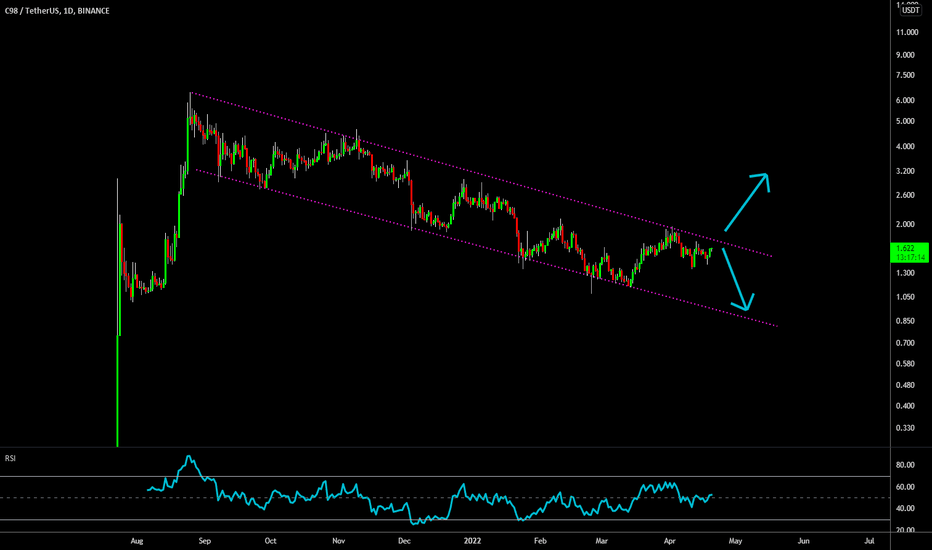The width and height of the screenshot is (932, 550).
Task: Click the 7.500 price axis label
Action: pos(905,76)
